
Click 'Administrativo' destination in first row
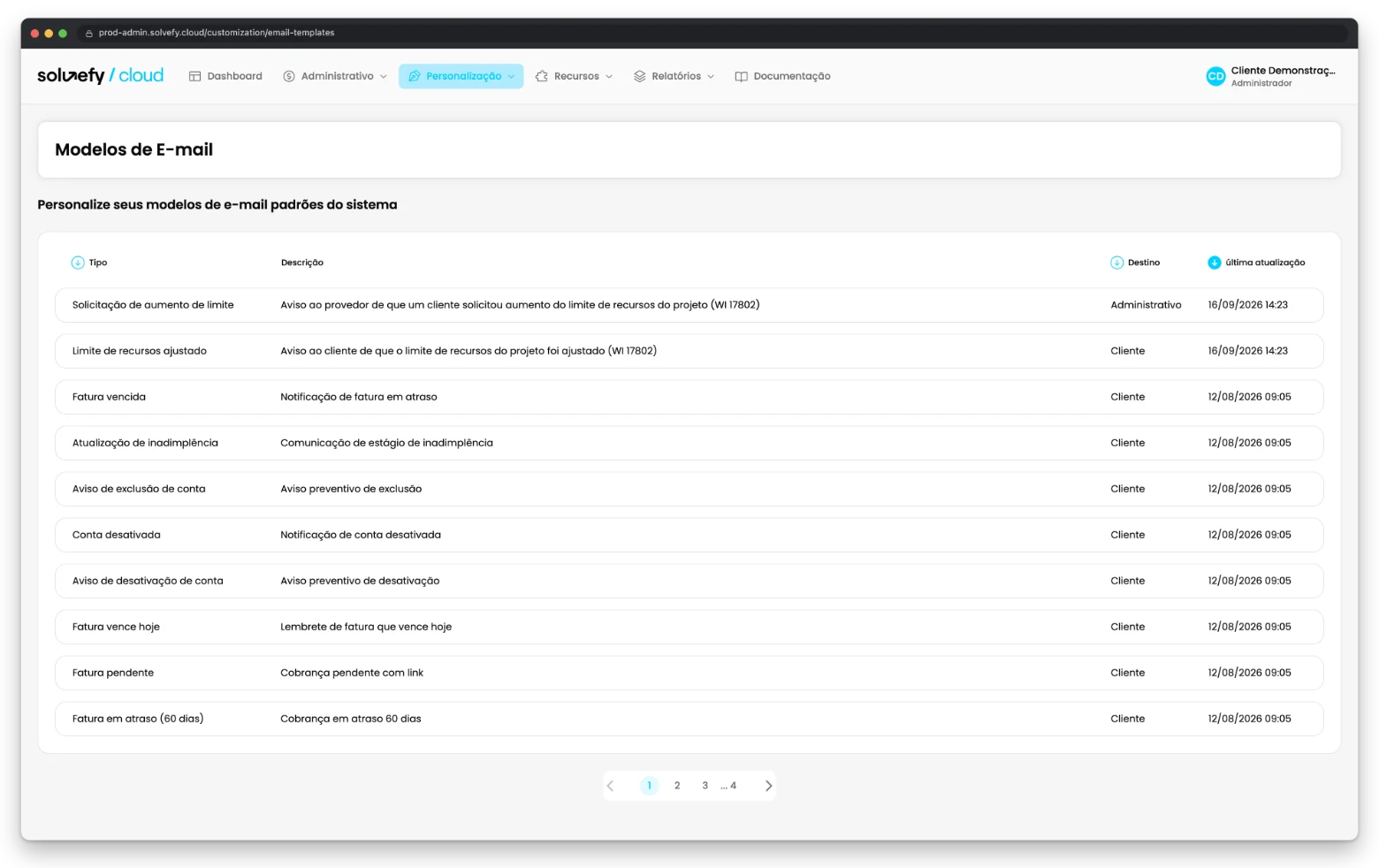[1147, 305]
